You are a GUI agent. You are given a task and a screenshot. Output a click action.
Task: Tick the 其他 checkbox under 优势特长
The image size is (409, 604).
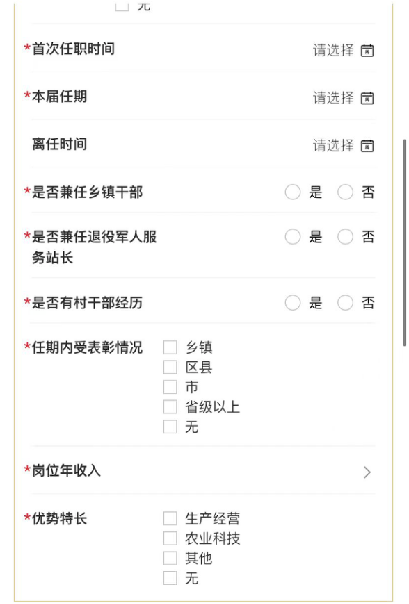pyautogui.click(x=170, y=558)
